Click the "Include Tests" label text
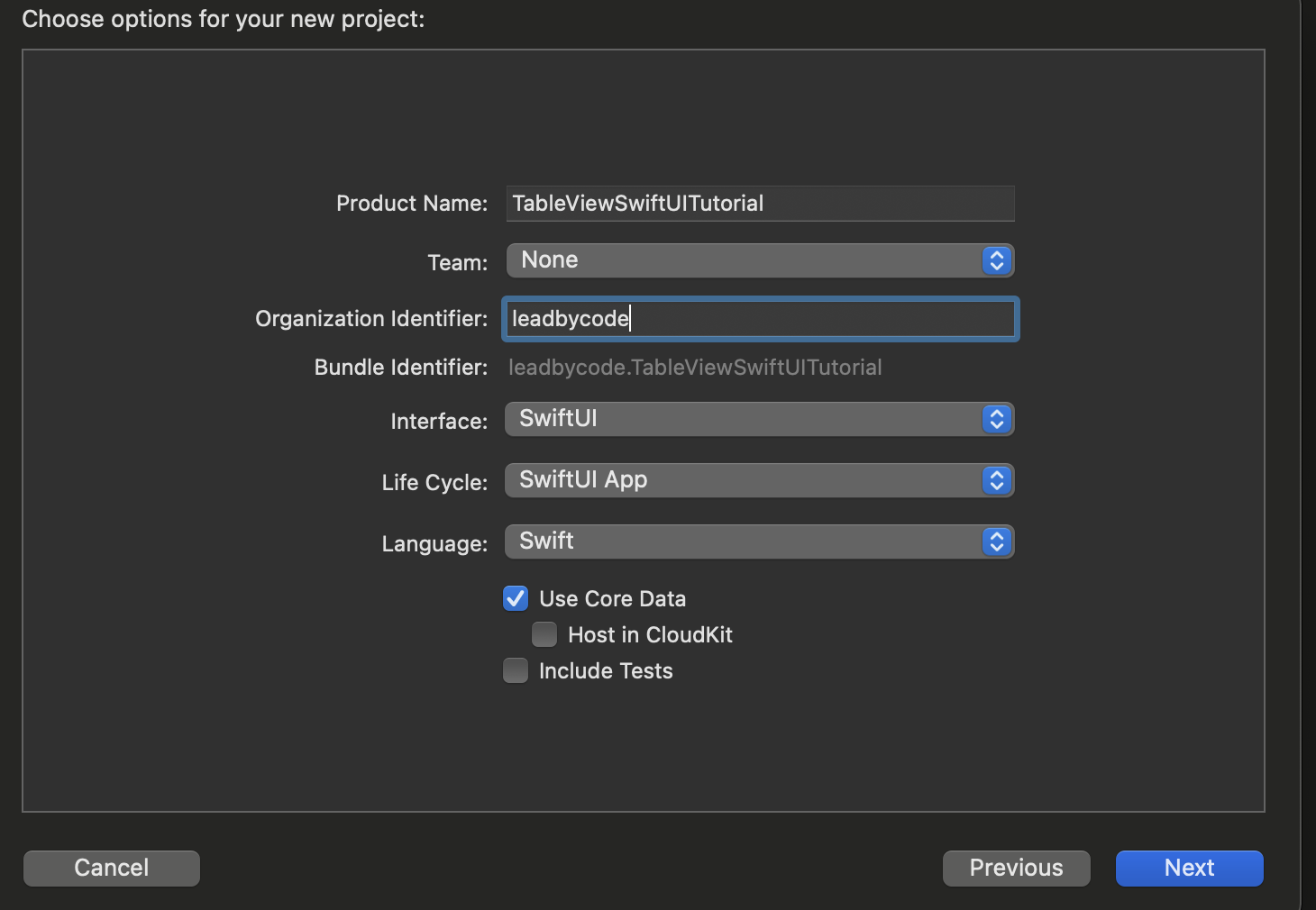 tap(606, 671)
